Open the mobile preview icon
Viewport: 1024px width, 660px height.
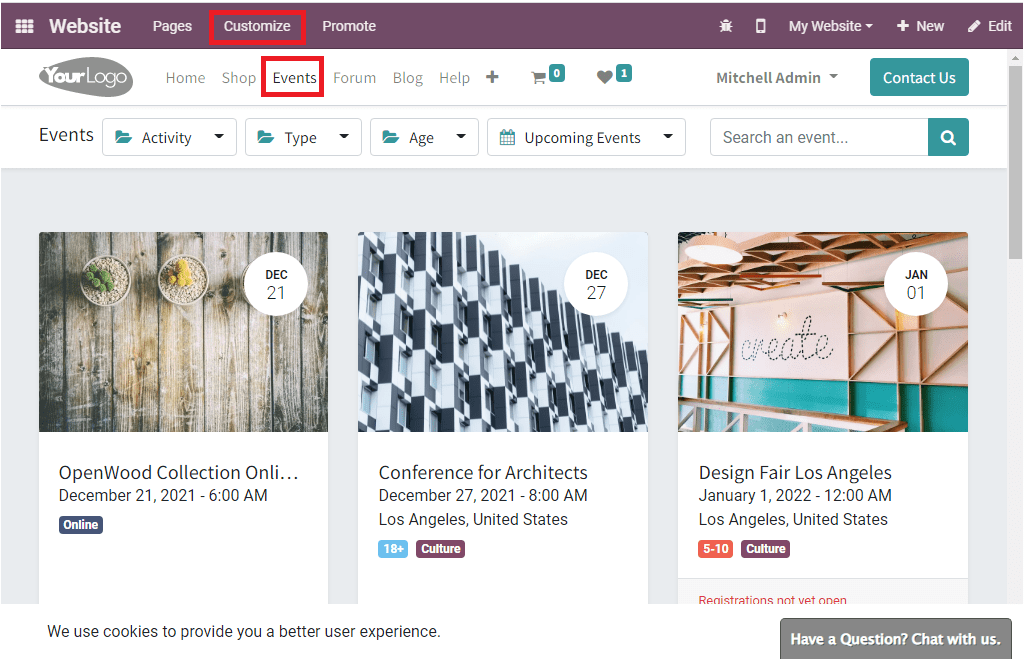760,26
